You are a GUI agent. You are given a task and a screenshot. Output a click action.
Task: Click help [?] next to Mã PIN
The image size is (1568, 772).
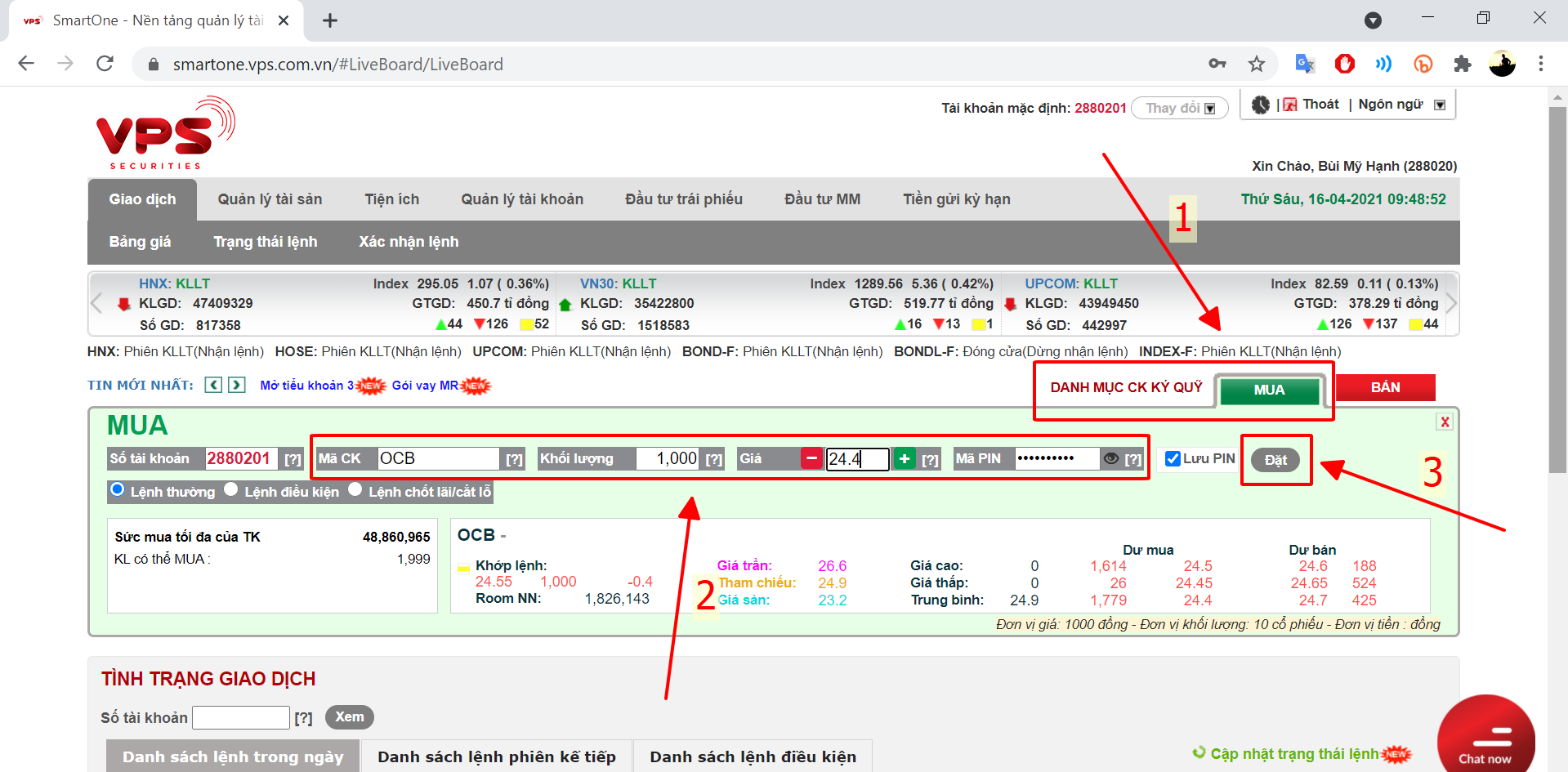[x=1132, y=459]
